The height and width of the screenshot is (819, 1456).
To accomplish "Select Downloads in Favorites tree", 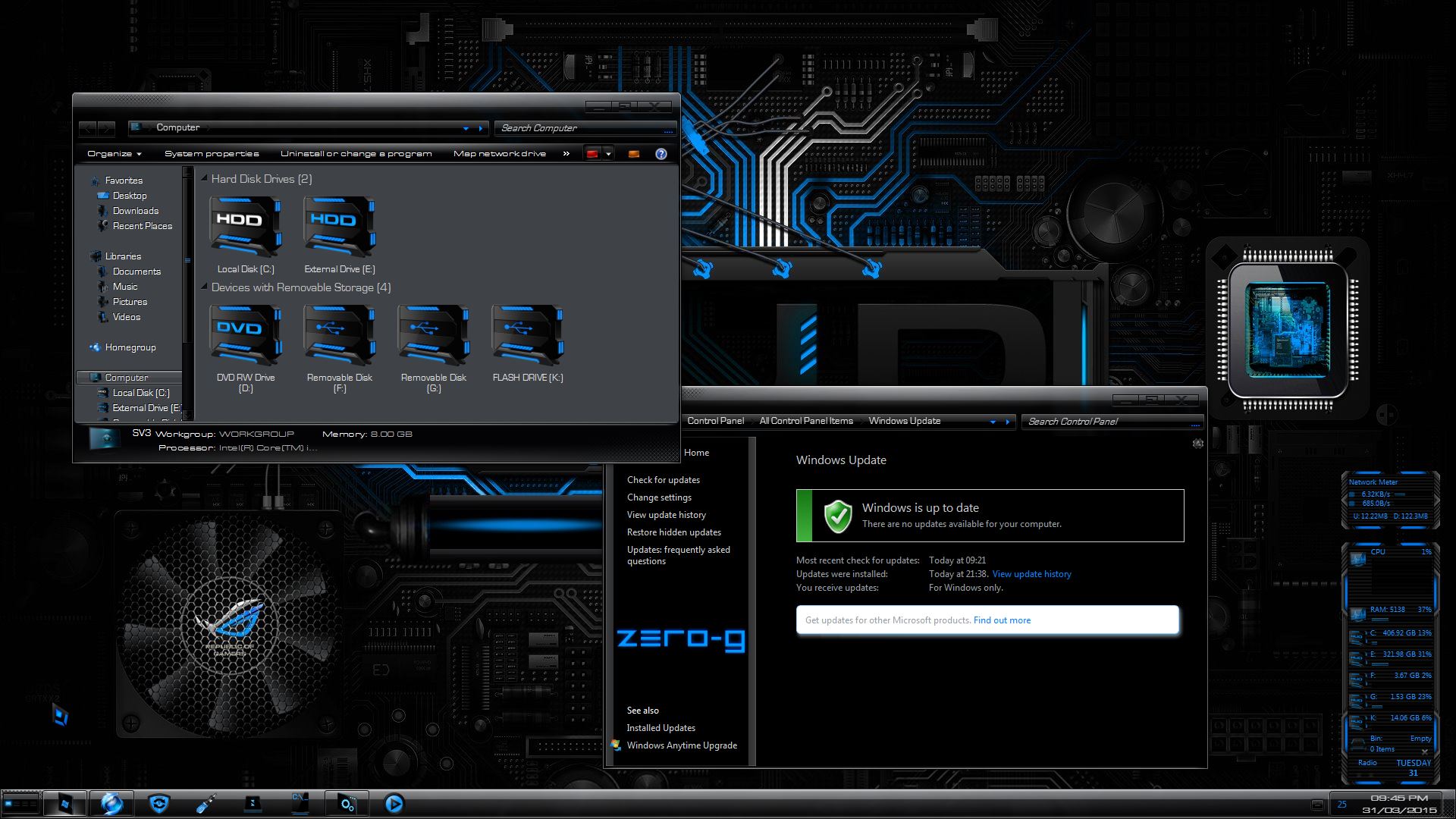I will 135,211.
